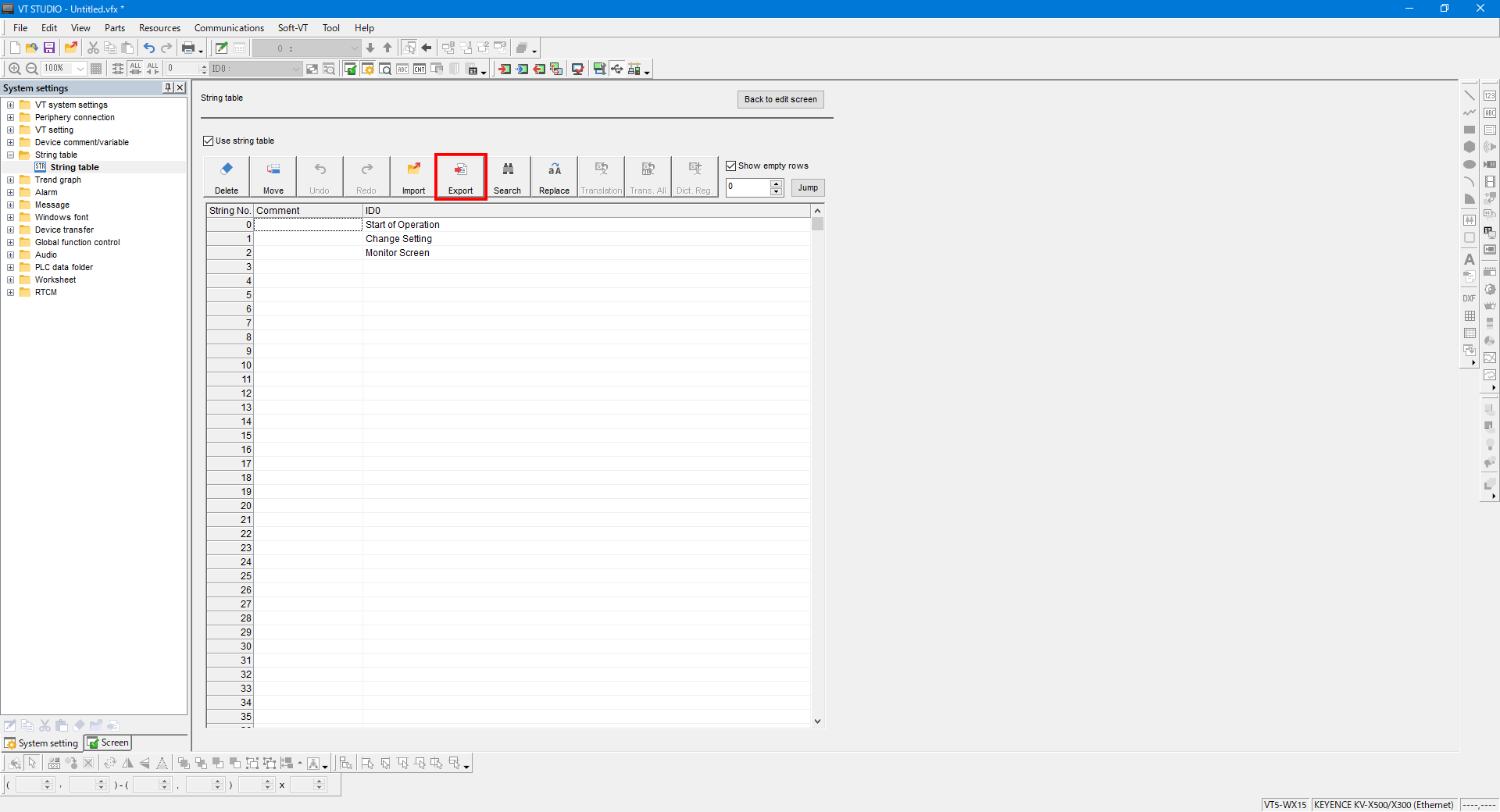Click the Jump button

tap(808, 187)
